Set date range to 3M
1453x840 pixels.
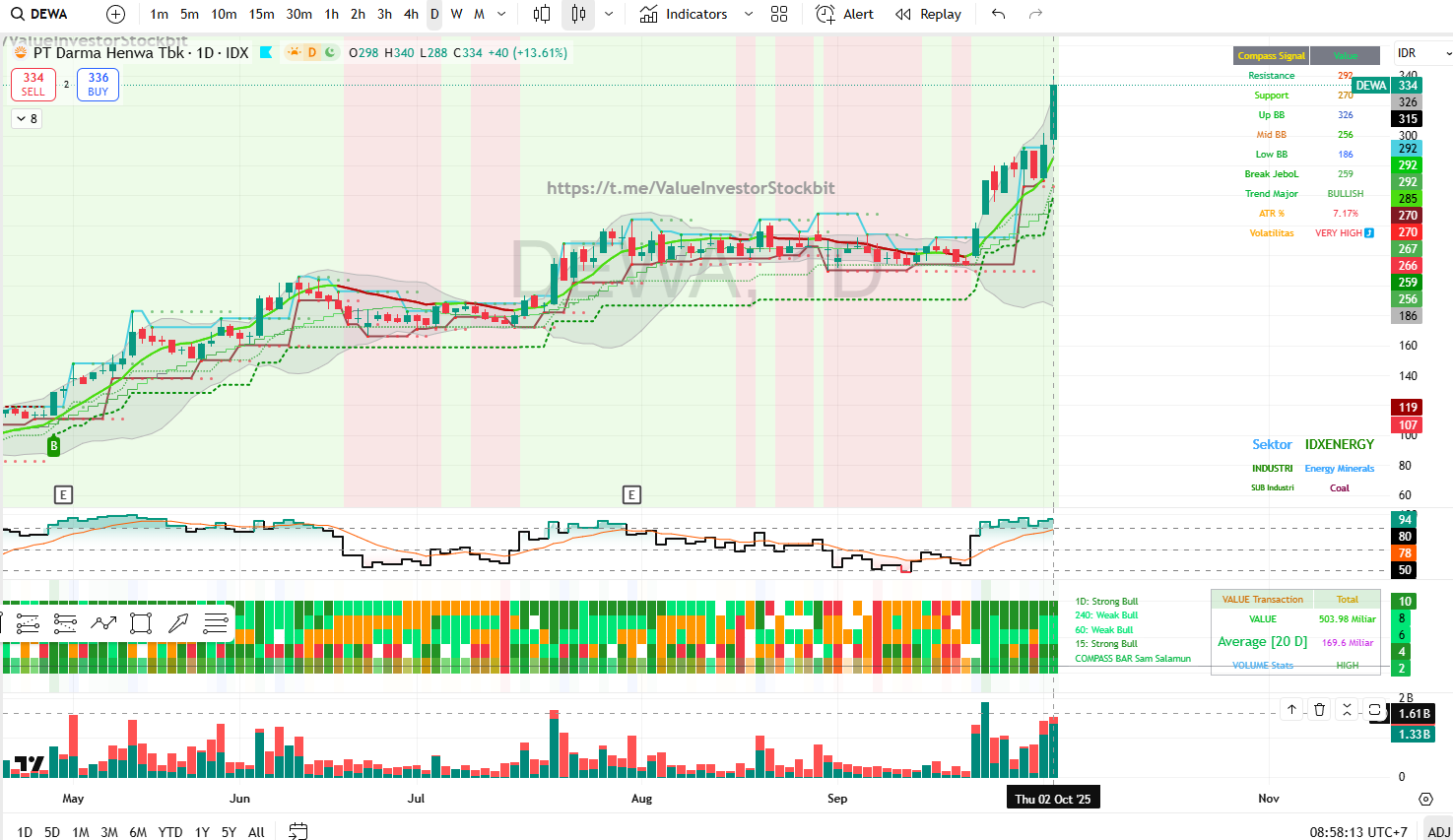coord(109,832)
